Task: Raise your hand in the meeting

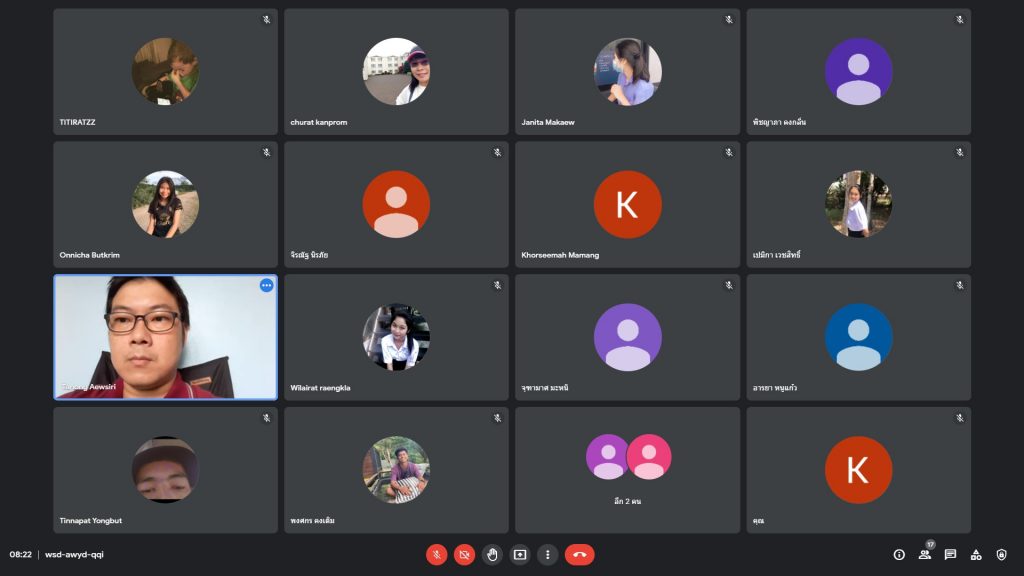Action: 491,553
